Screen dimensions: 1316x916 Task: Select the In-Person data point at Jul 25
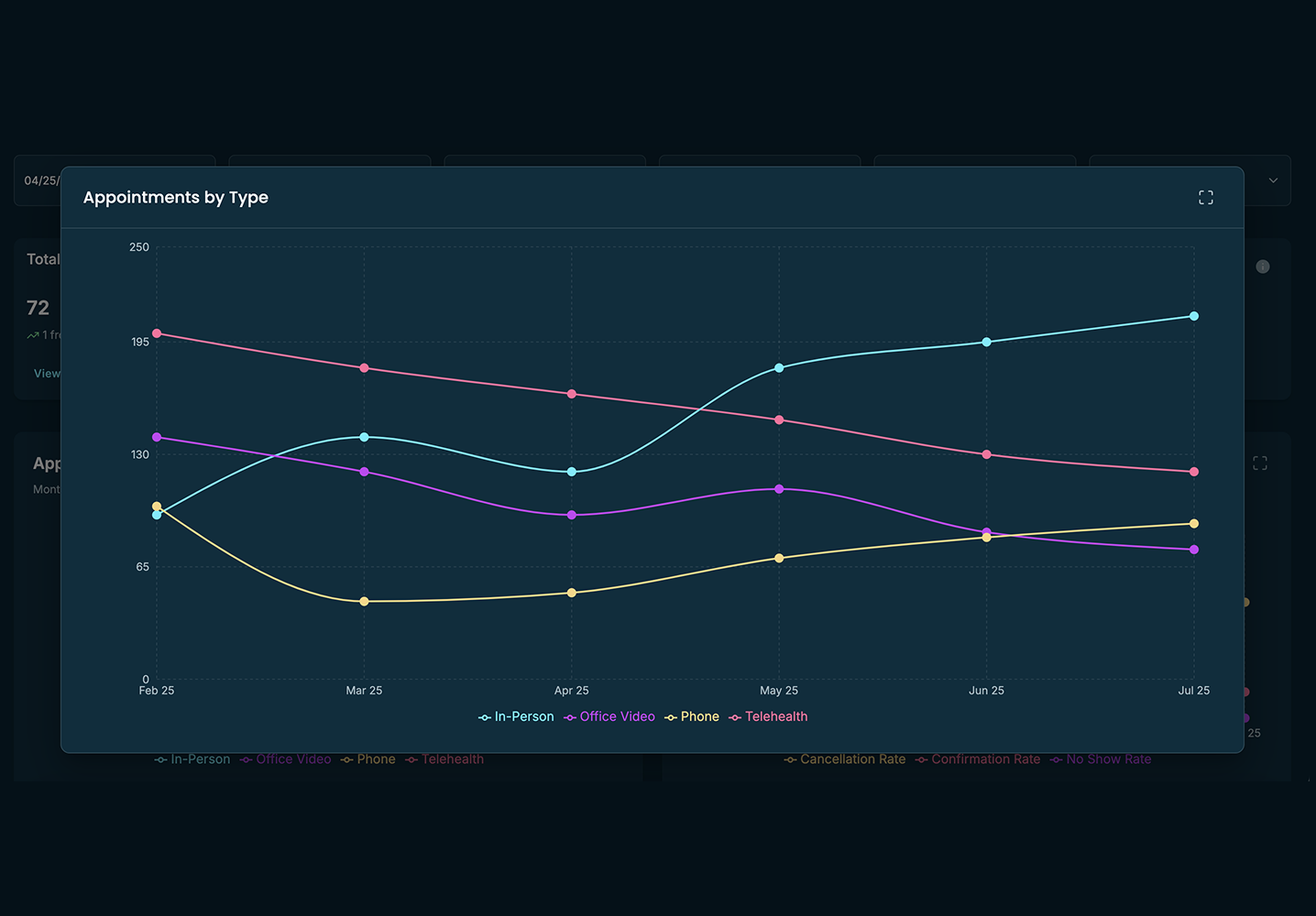click(1193, 316)
